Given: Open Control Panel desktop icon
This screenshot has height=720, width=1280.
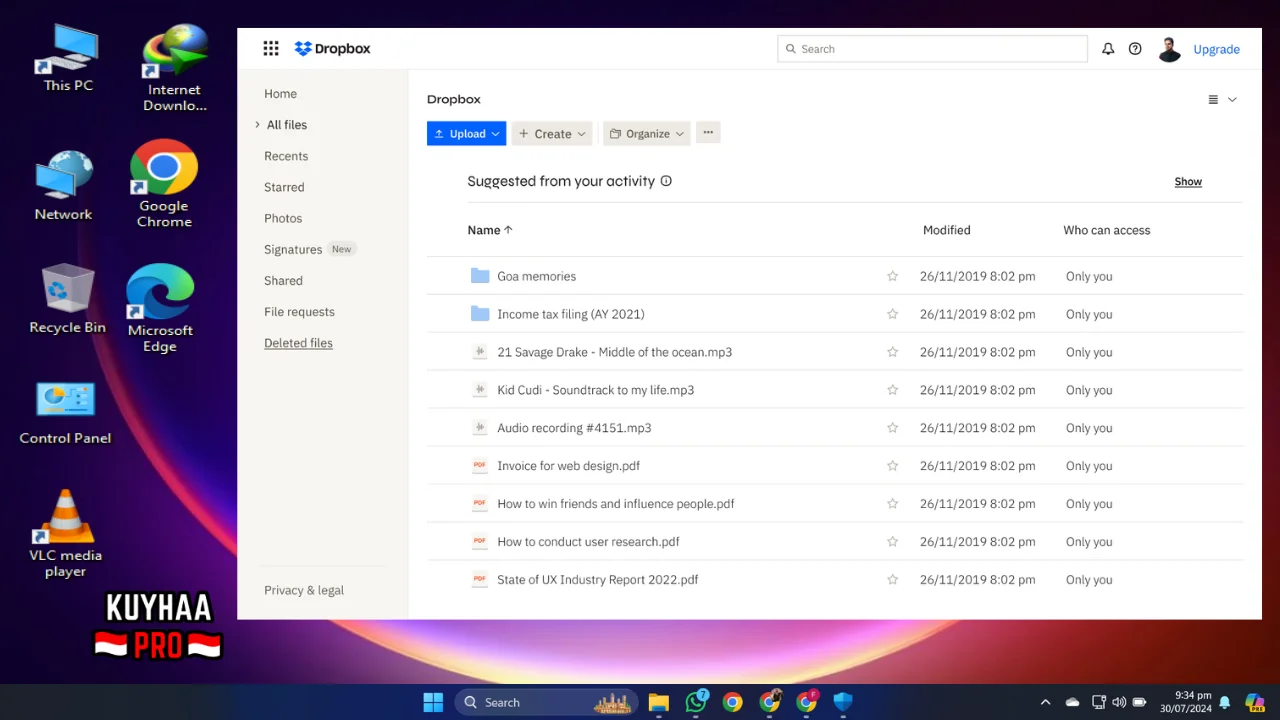Looking at the screenshot, I should 65,413.
